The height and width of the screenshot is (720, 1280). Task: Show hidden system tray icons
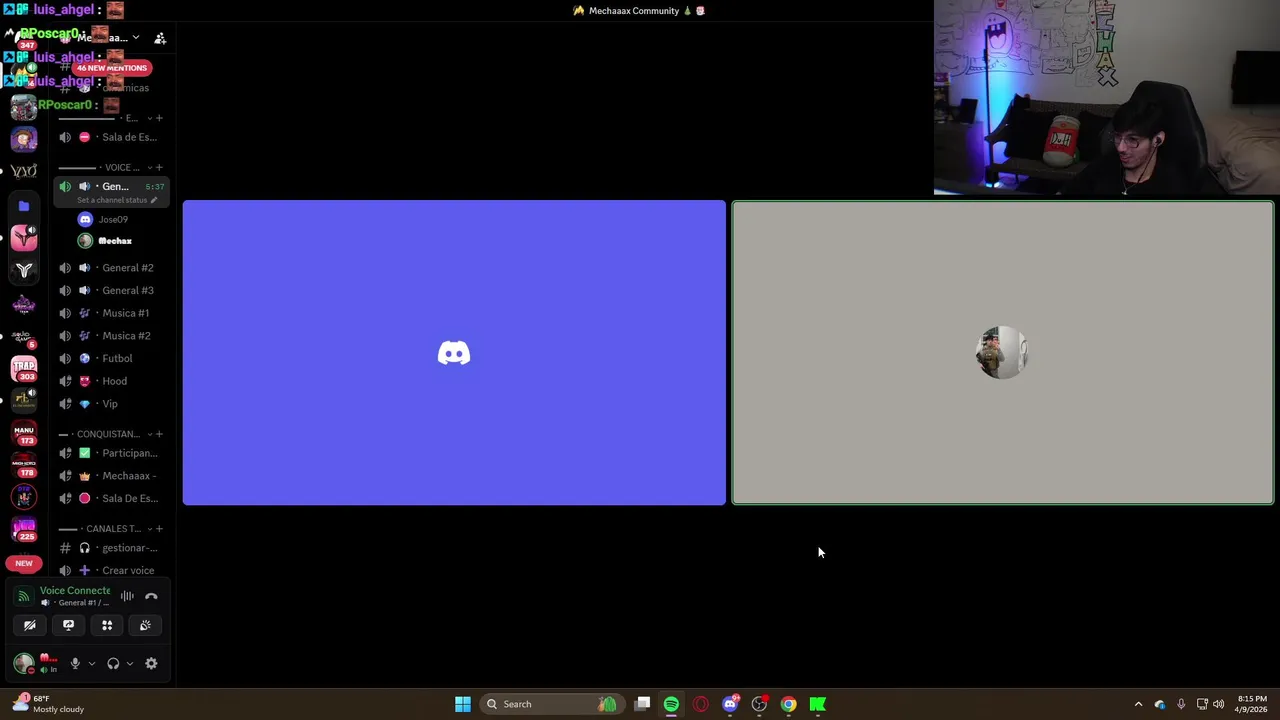point(1138,704)
